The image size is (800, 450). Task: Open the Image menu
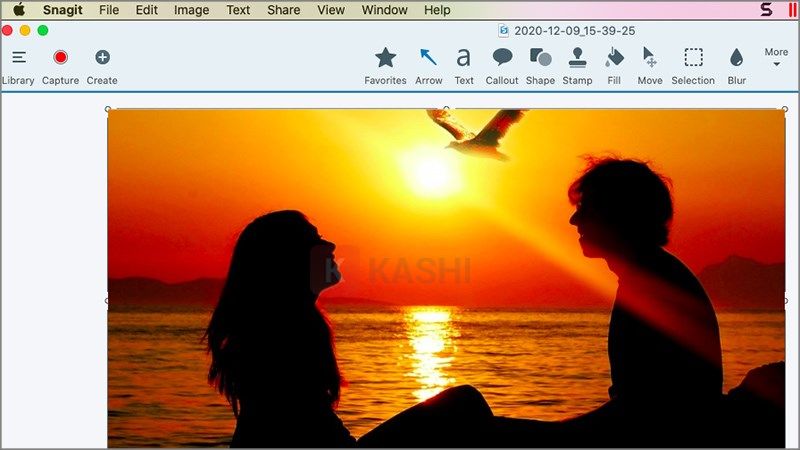click(191, 10)
